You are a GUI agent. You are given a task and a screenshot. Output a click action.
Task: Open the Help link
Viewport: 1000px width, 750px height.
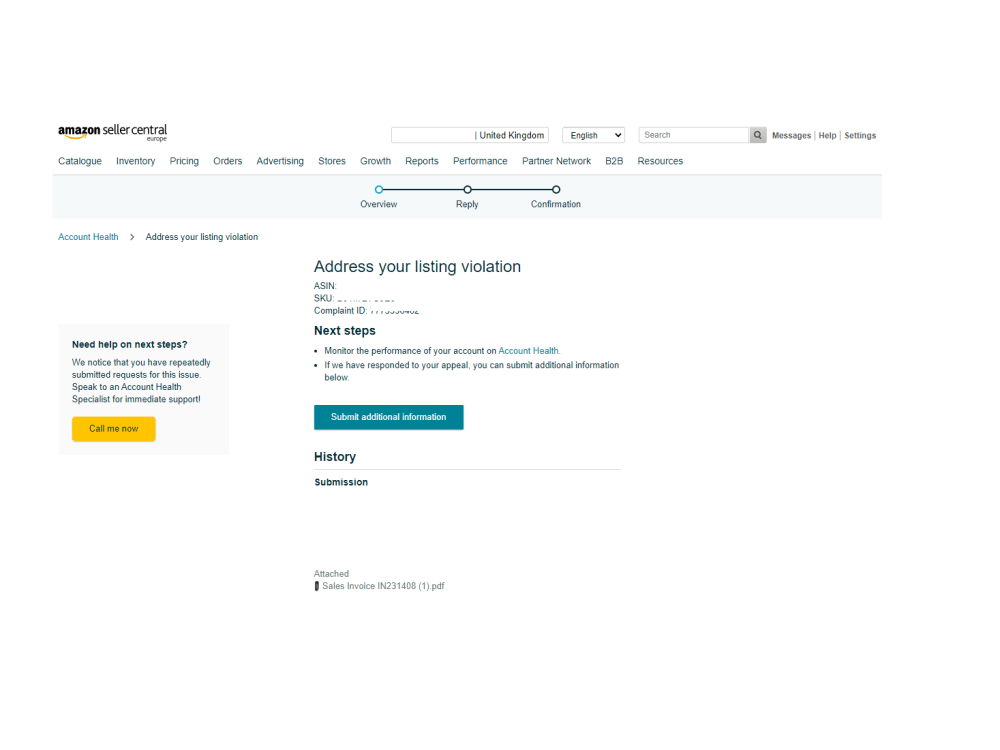(x=827, y=136)
